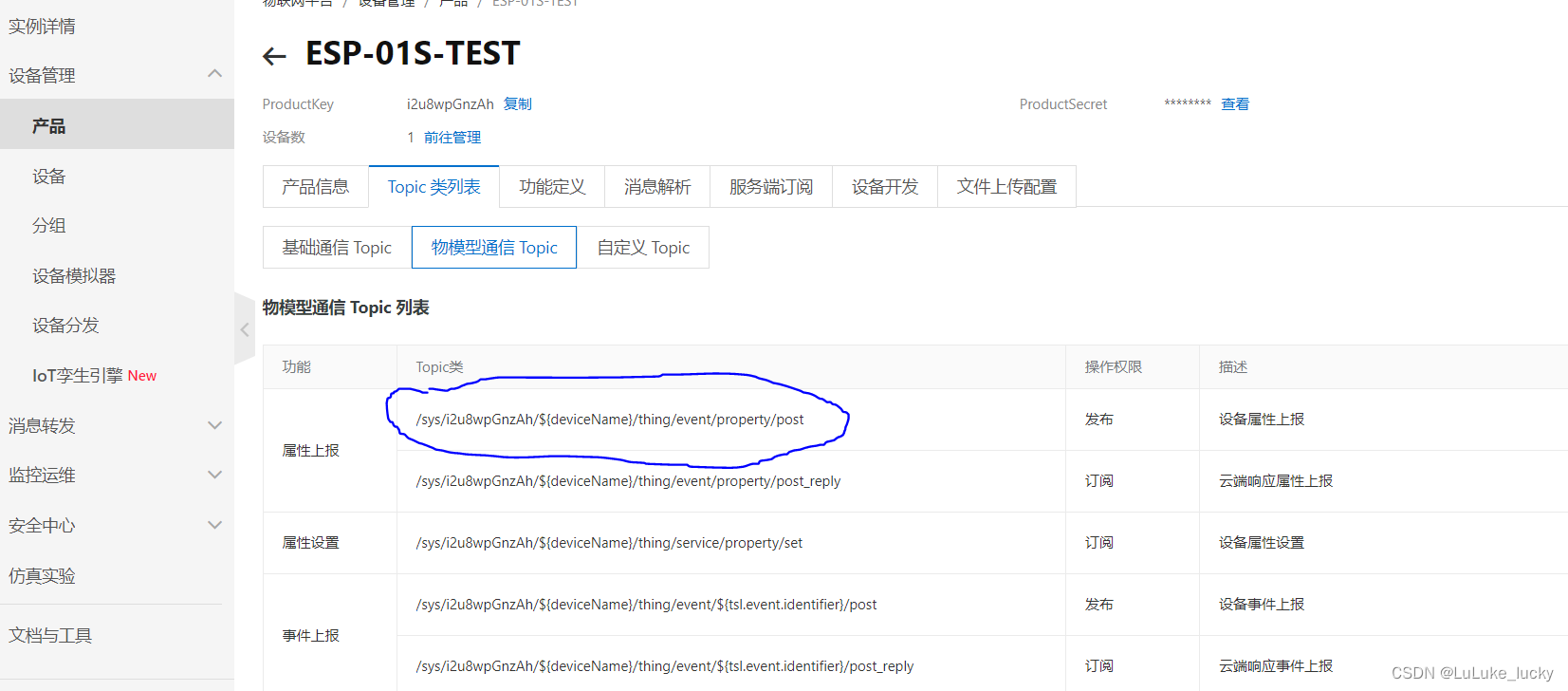Click the property/post_reply topic text
This screenshot has height=691, width=1568.
pyautogui.click(x=628, y=481)
